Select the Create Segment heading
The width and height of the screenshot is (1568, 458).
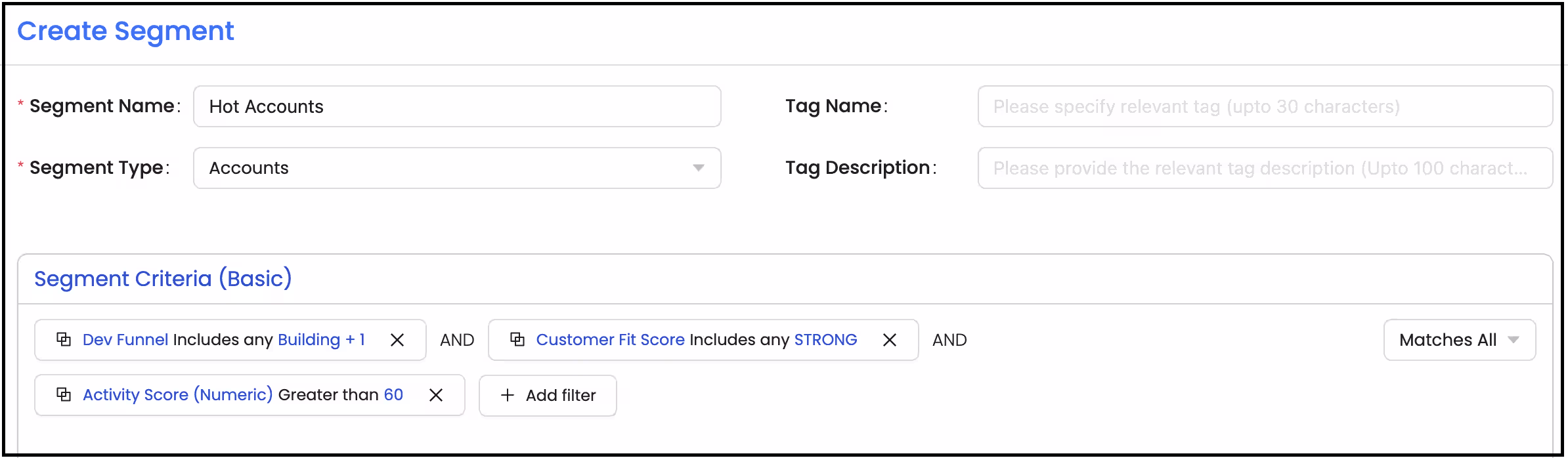[x=126, y=31]
